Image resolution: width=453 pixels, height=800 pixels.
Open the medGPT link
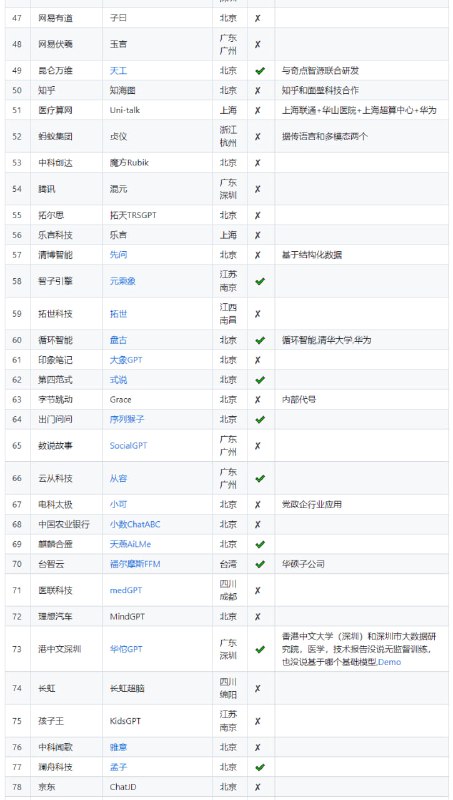(125, 590)
